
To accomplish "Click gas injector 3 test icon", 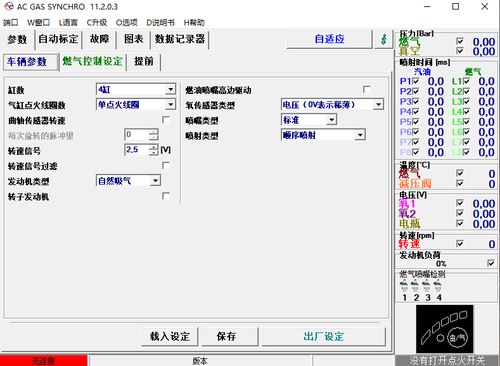I will 427,286.
